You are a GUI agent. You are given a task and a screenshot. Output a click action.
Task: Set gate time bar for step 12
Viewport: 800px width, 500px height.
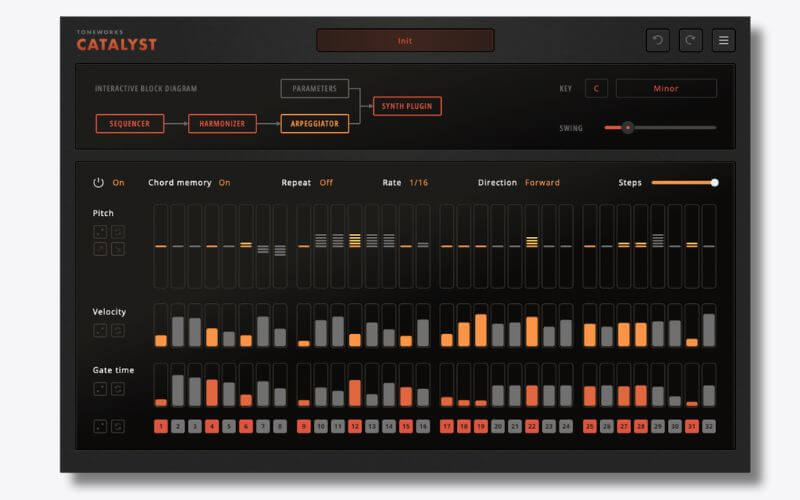click(x=355, y=385)
